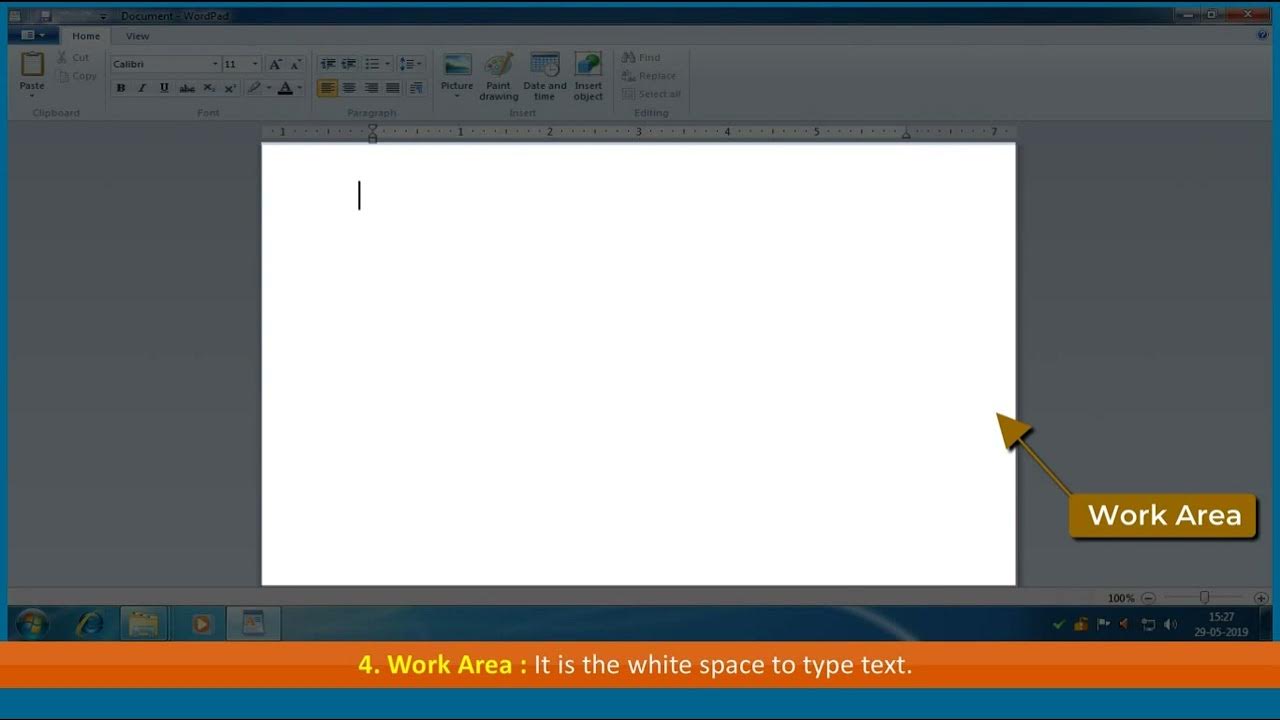Justify the paragraph text

393,88
